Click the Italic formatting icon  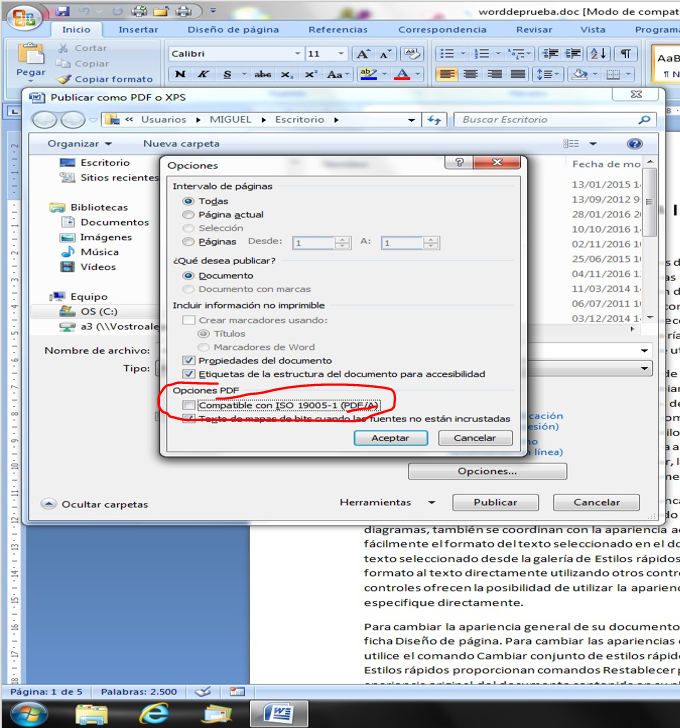(203, 74)
